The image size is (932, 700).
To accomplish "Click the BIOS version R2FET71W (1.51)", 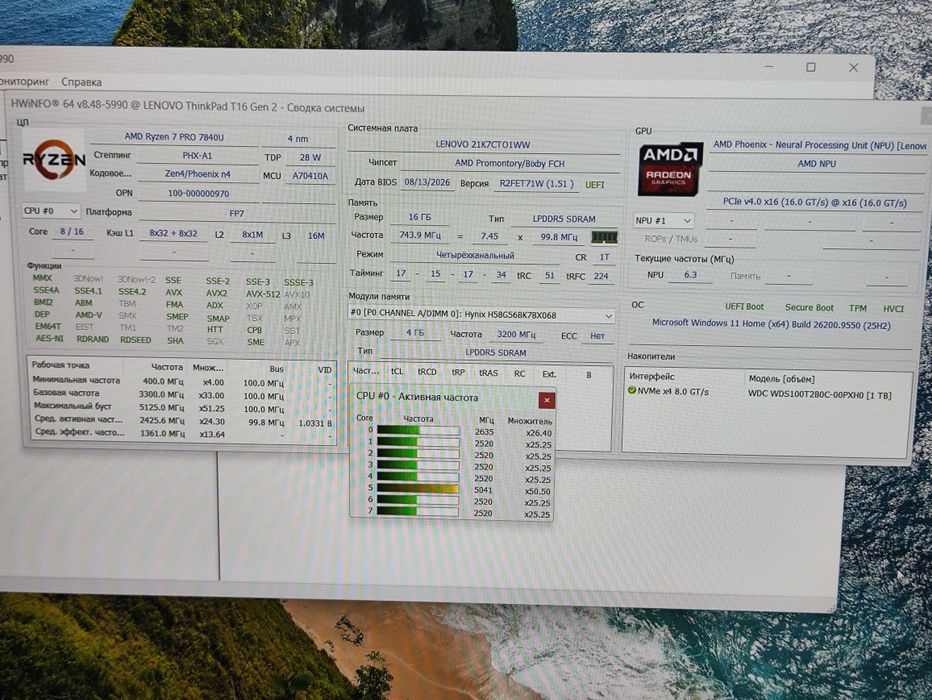I will [x=536, y=184].
